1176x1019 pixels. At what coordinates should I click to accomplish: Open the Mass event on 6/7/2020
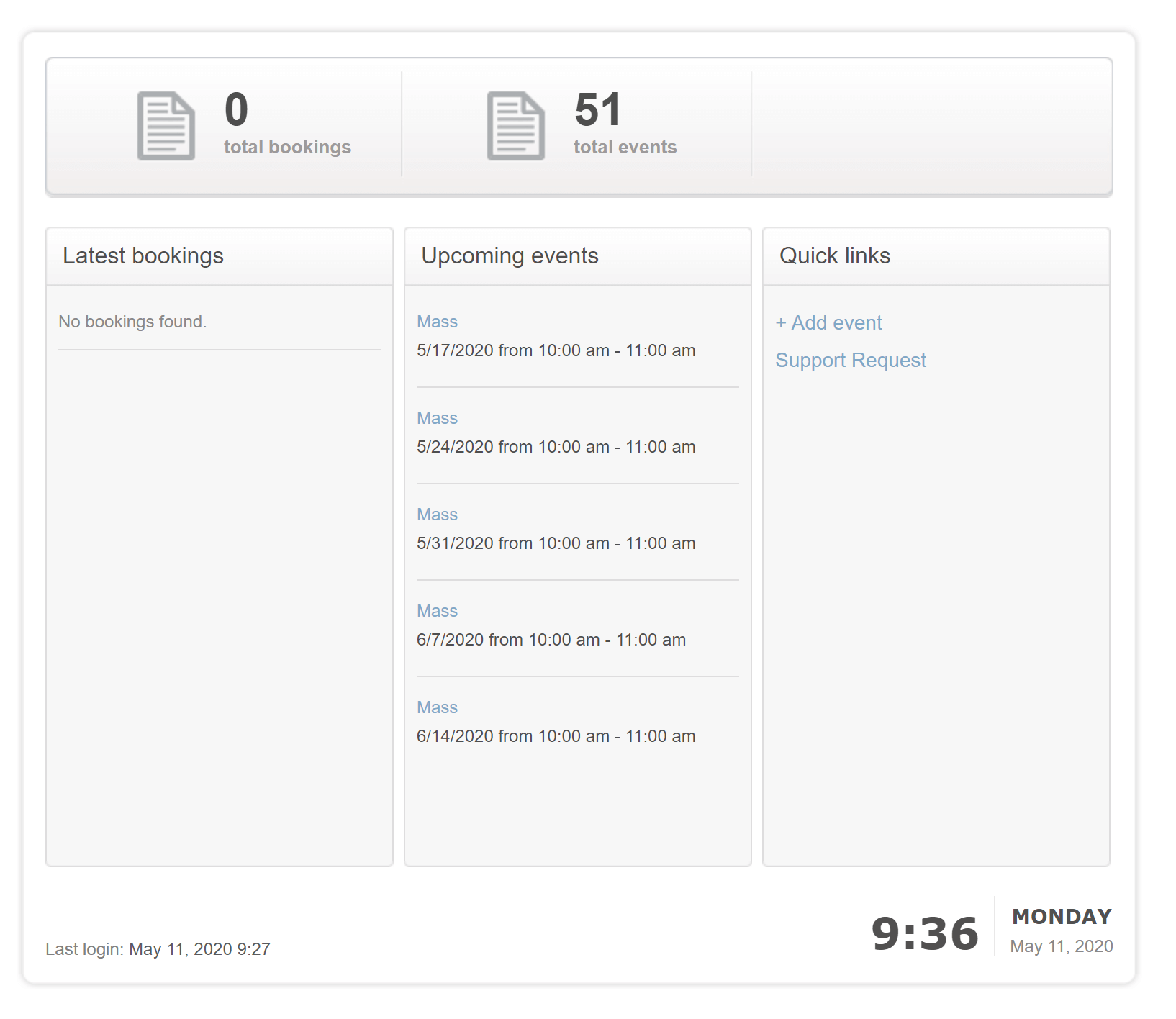pos(437,611)
